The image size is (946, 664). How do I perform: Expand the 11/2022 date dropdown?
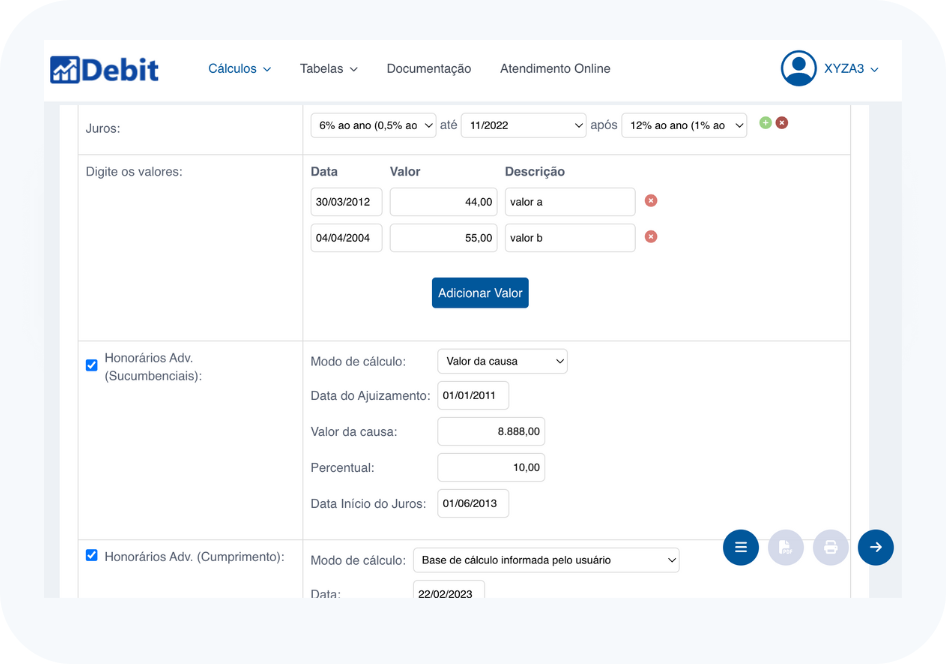(x=523, y=125)
